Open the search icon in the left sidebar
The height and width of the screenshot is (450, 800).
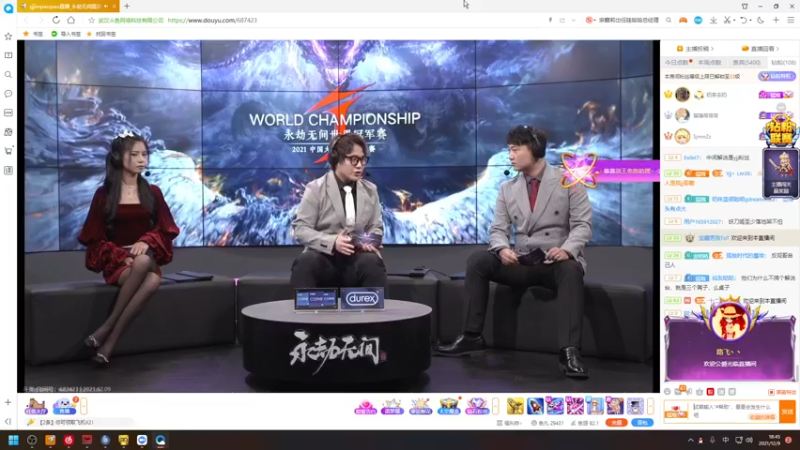[x=8, y=74]
